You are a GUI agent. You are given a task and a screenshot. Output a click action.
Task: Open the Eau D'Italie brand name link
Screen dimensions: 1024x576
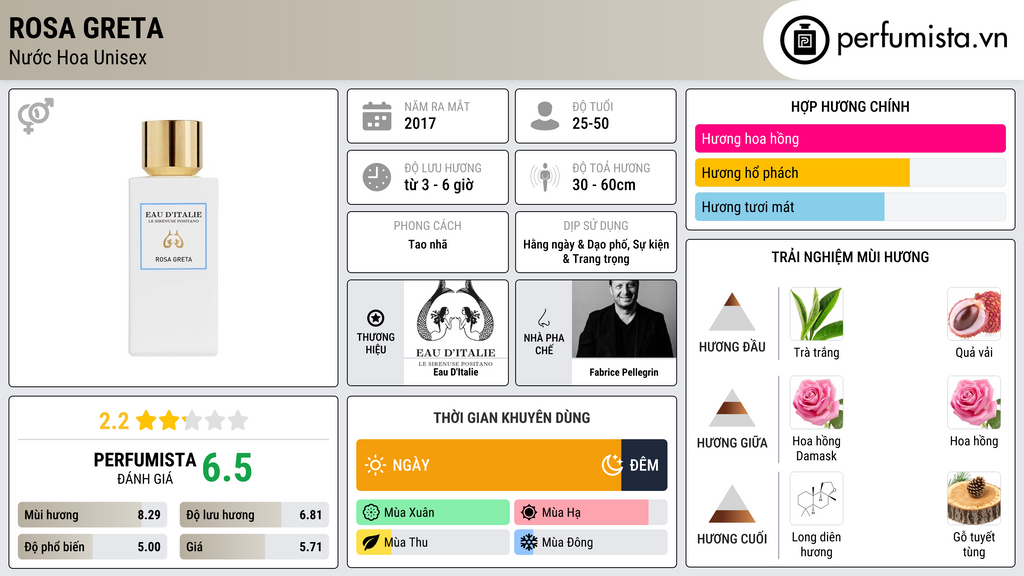(456, 372)
